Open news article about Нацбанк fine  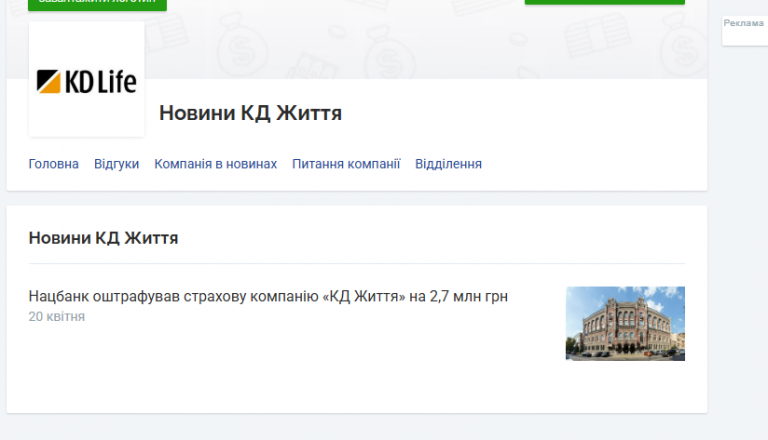(268, 296)
